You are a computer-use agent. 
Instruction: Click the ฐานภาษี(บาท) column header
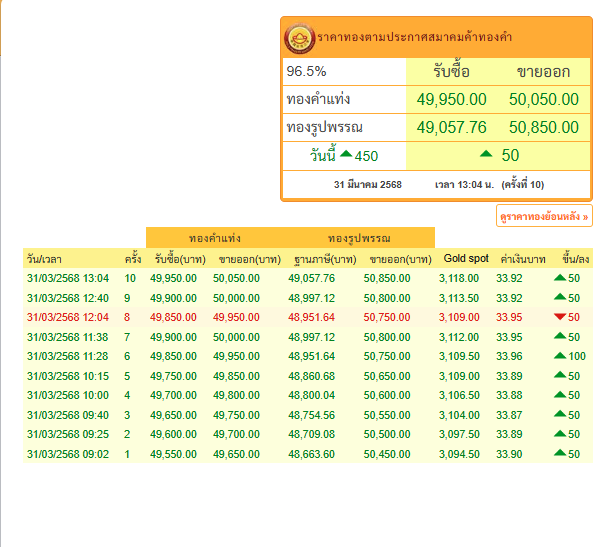click(325, 259)
